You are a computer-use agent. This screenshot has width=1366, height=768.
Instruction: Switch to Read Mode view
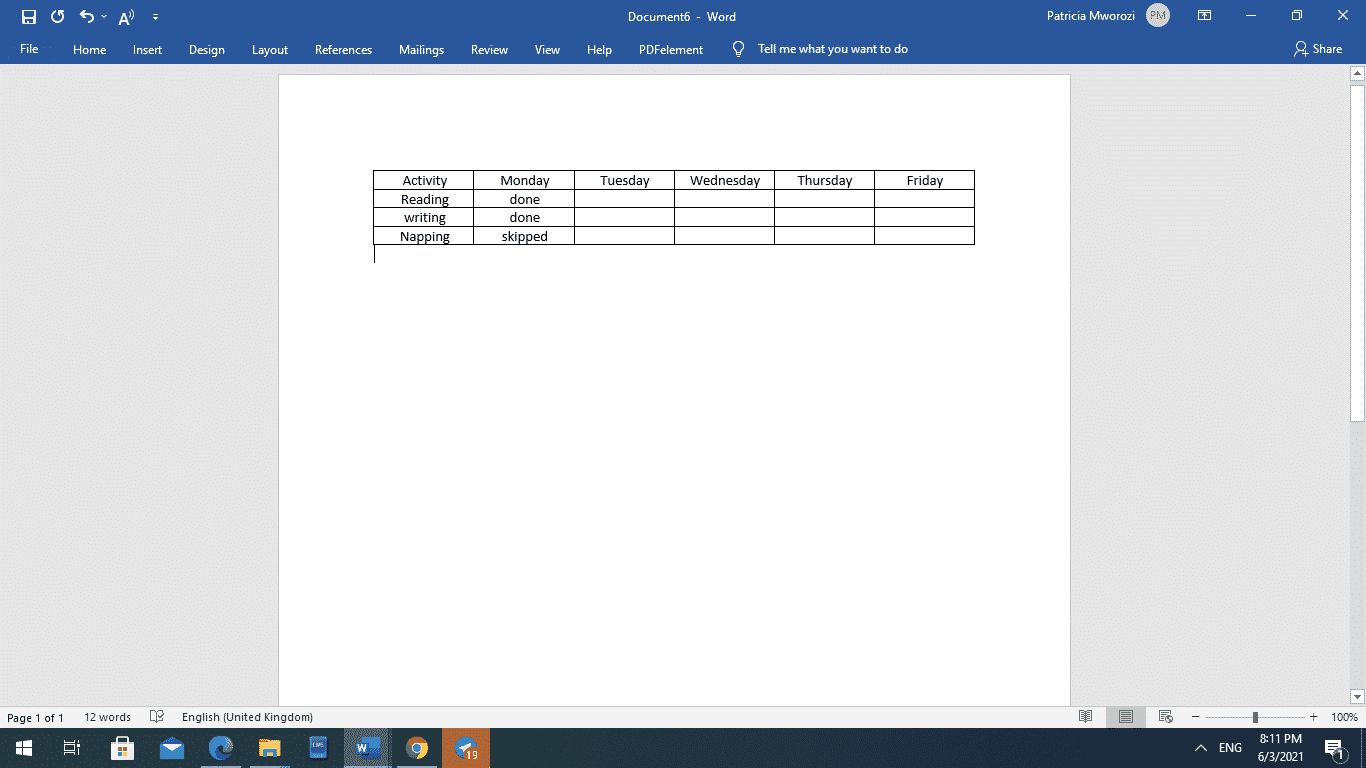(x=1086, y=717)
